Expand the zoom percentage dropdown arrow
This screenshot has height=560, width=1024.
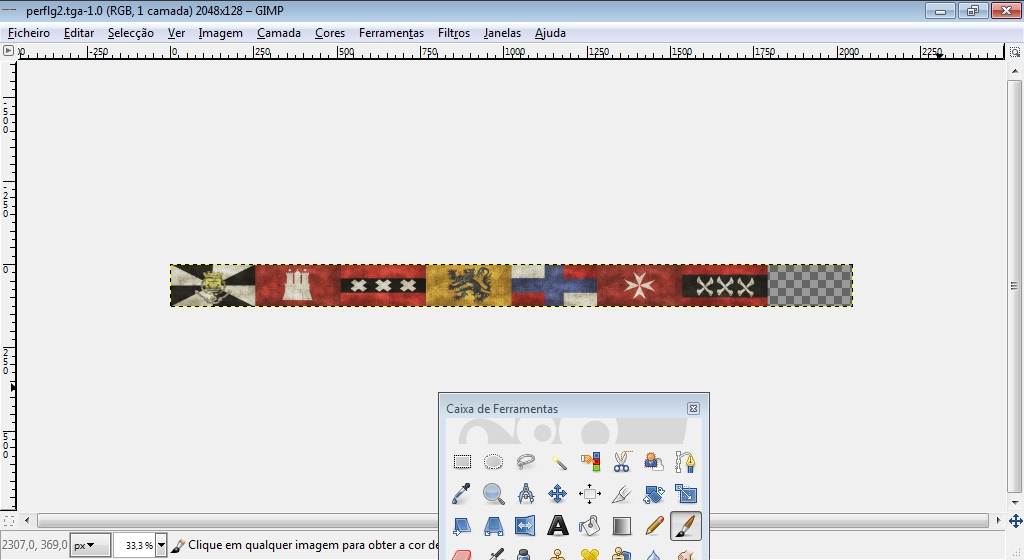tap(161, 545)
